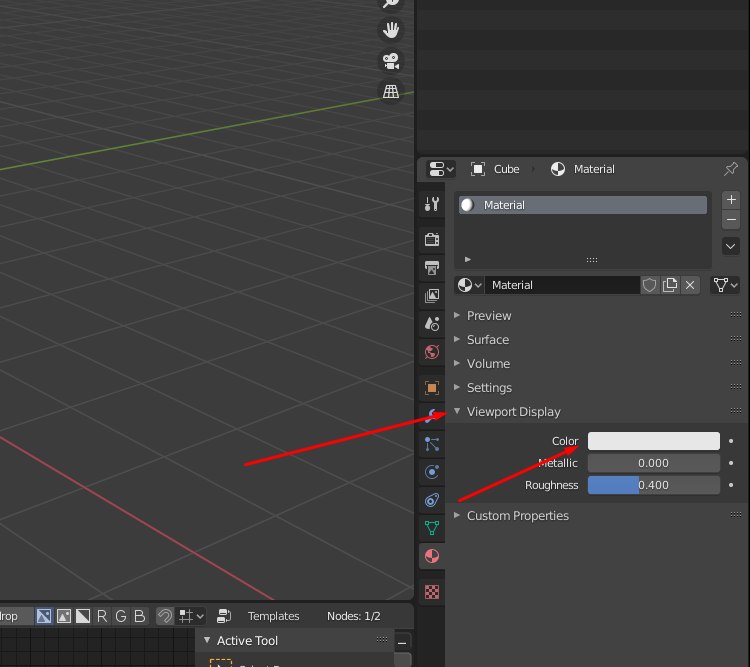The image size is (750, 667).
Task: Open the Output properties tab
Action: (x=432, y=267)
